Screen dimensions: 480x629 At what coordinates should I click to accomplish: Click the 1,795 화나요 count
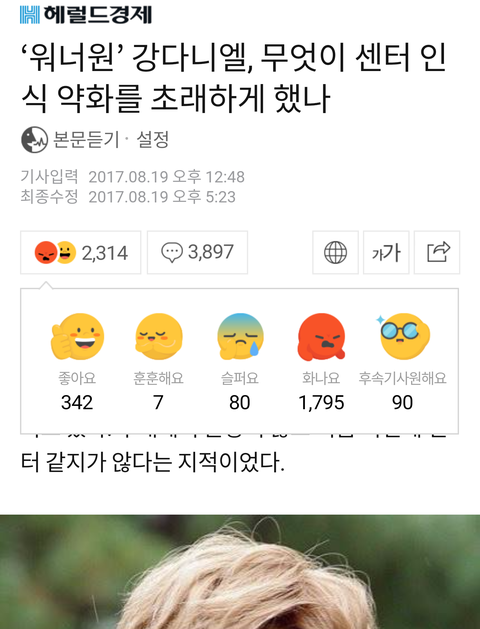321,402
